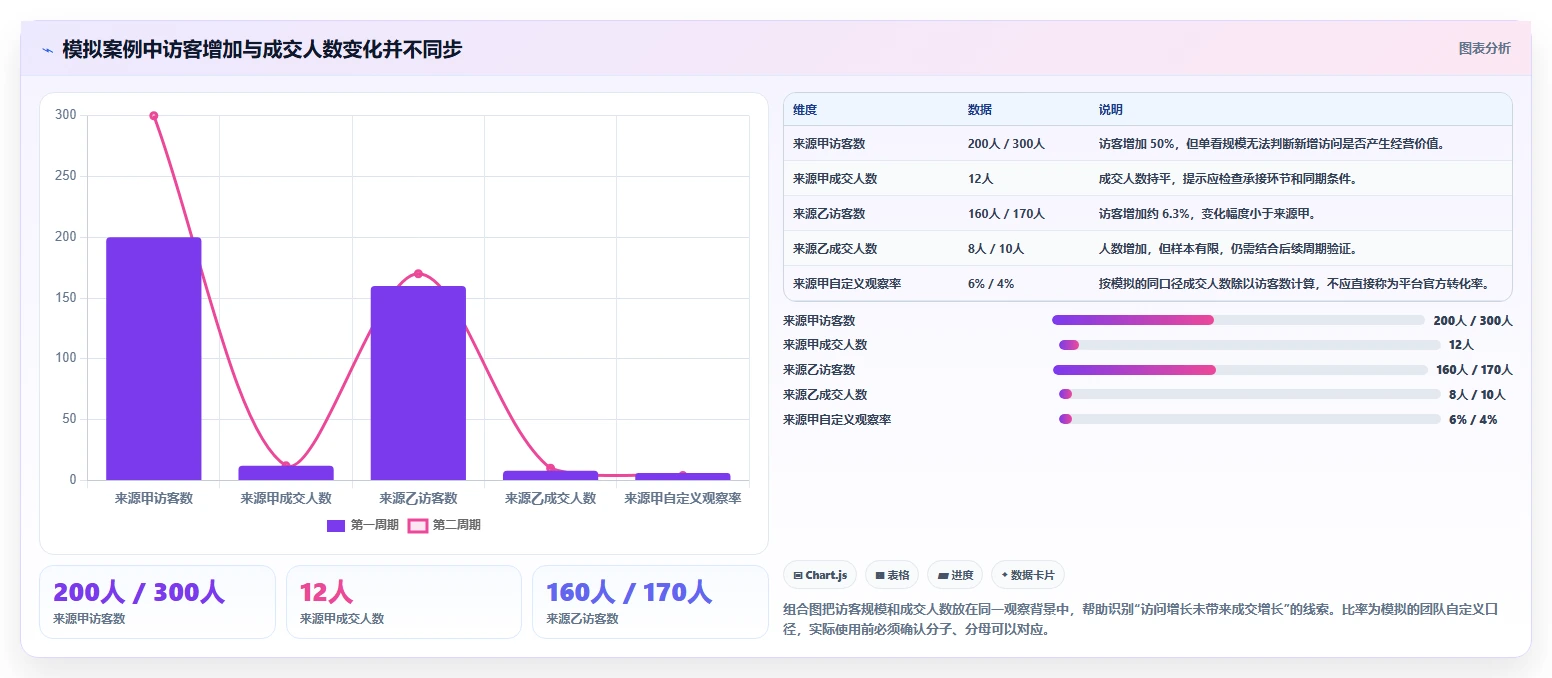
Task: Click table cell 160人 / 170人
Action: [1006, 214]
